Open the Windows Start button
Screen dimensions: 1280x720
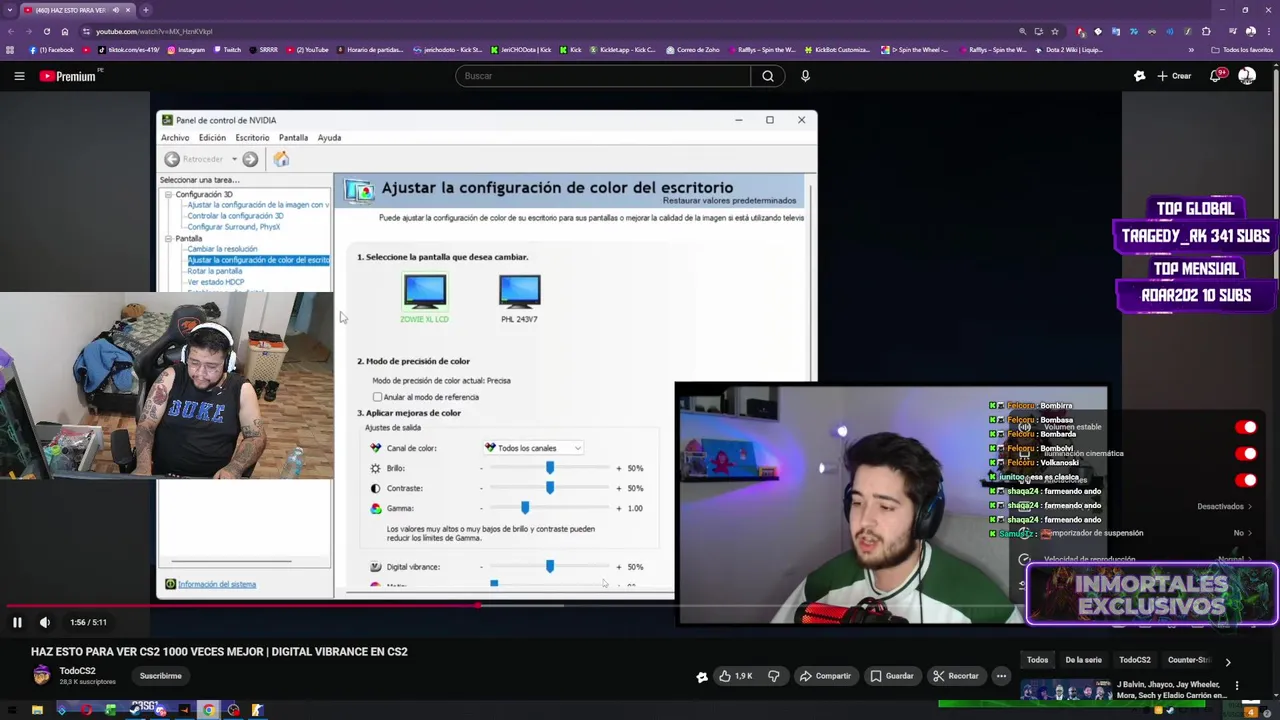click(x=11, y=711)
